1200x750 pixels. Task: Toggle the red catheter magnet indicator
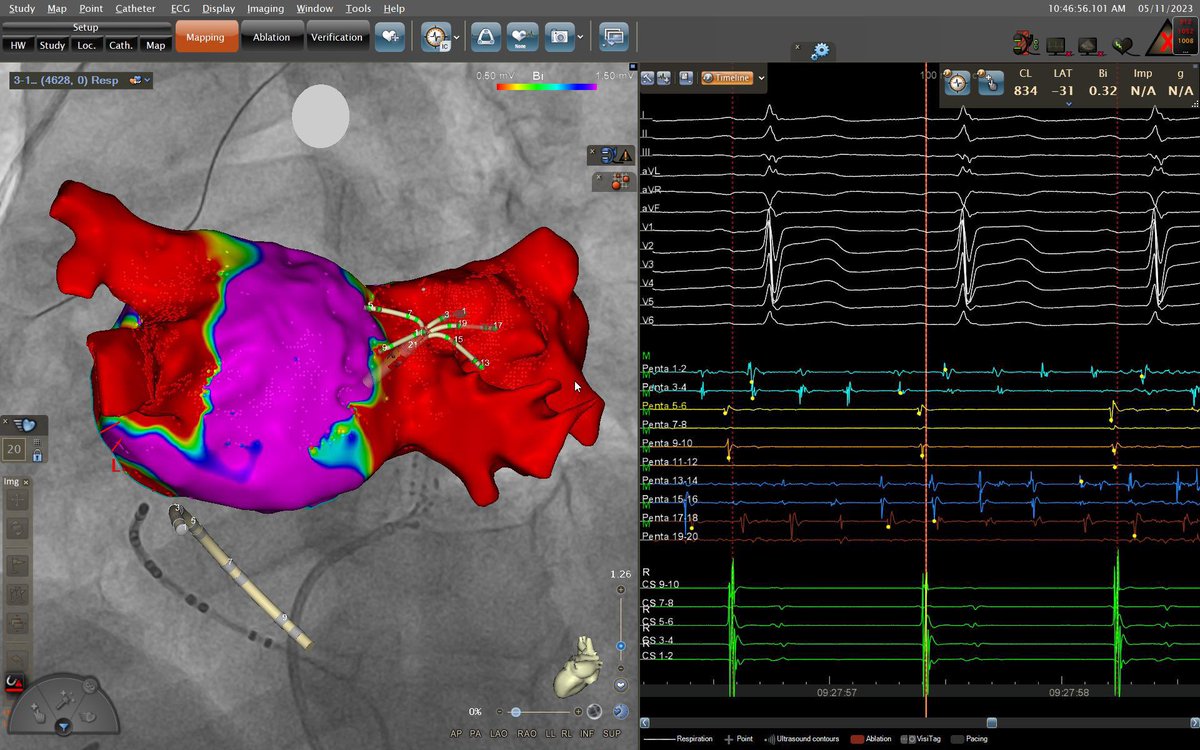tap(14, 683)
